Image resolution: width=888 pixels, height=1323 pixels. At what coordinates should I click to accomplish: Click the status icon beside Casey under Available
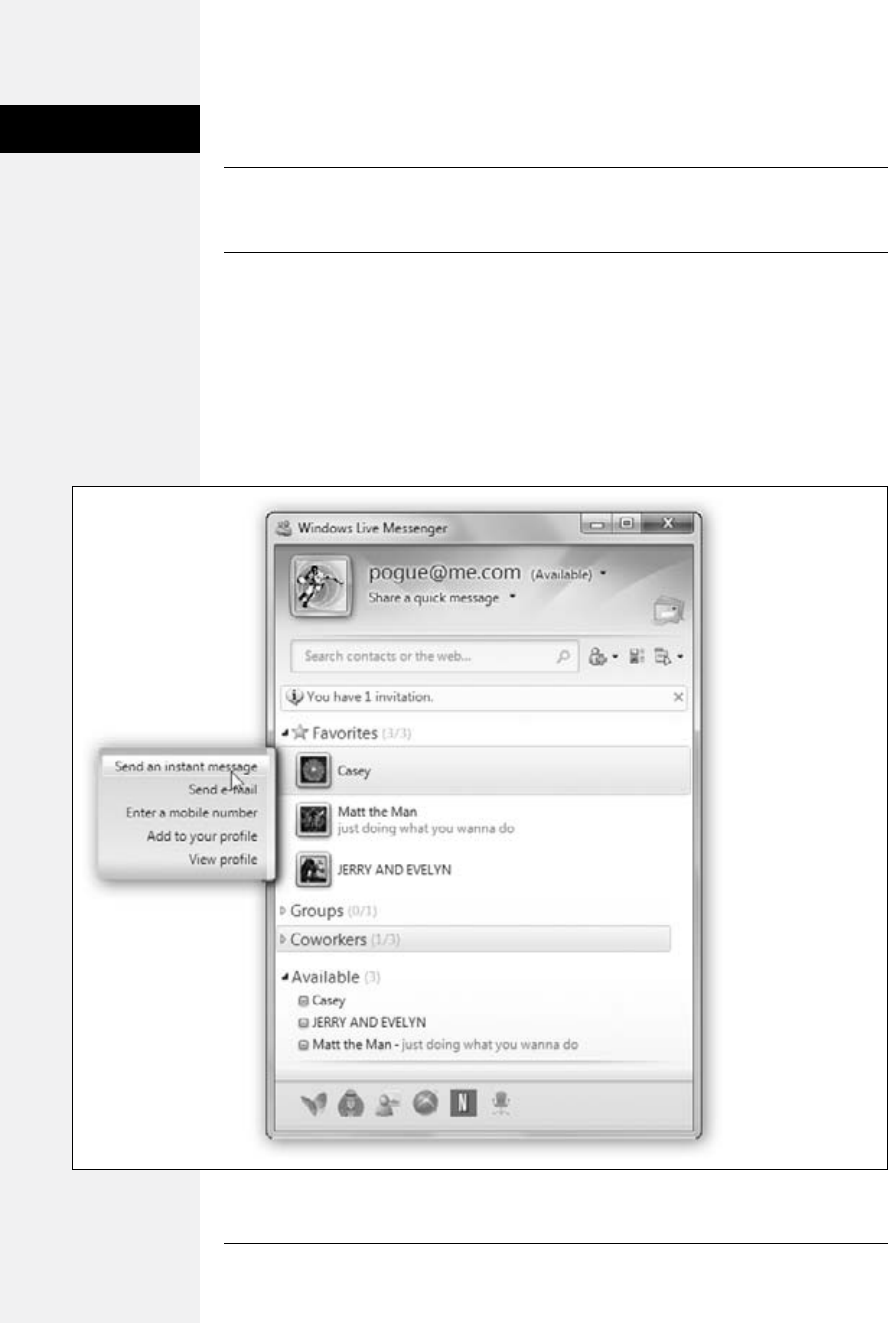[x=303, y=1000]
